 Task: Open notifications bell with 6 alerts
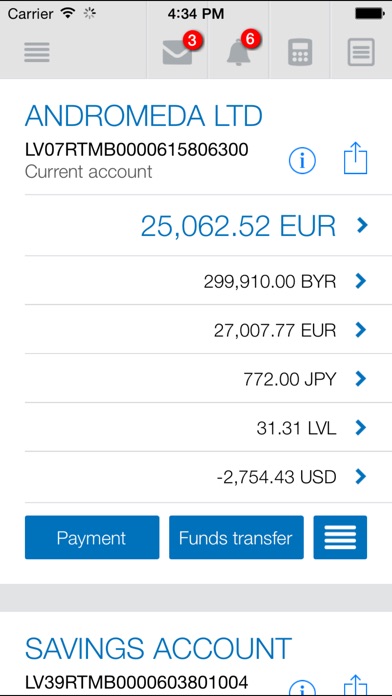238,52
